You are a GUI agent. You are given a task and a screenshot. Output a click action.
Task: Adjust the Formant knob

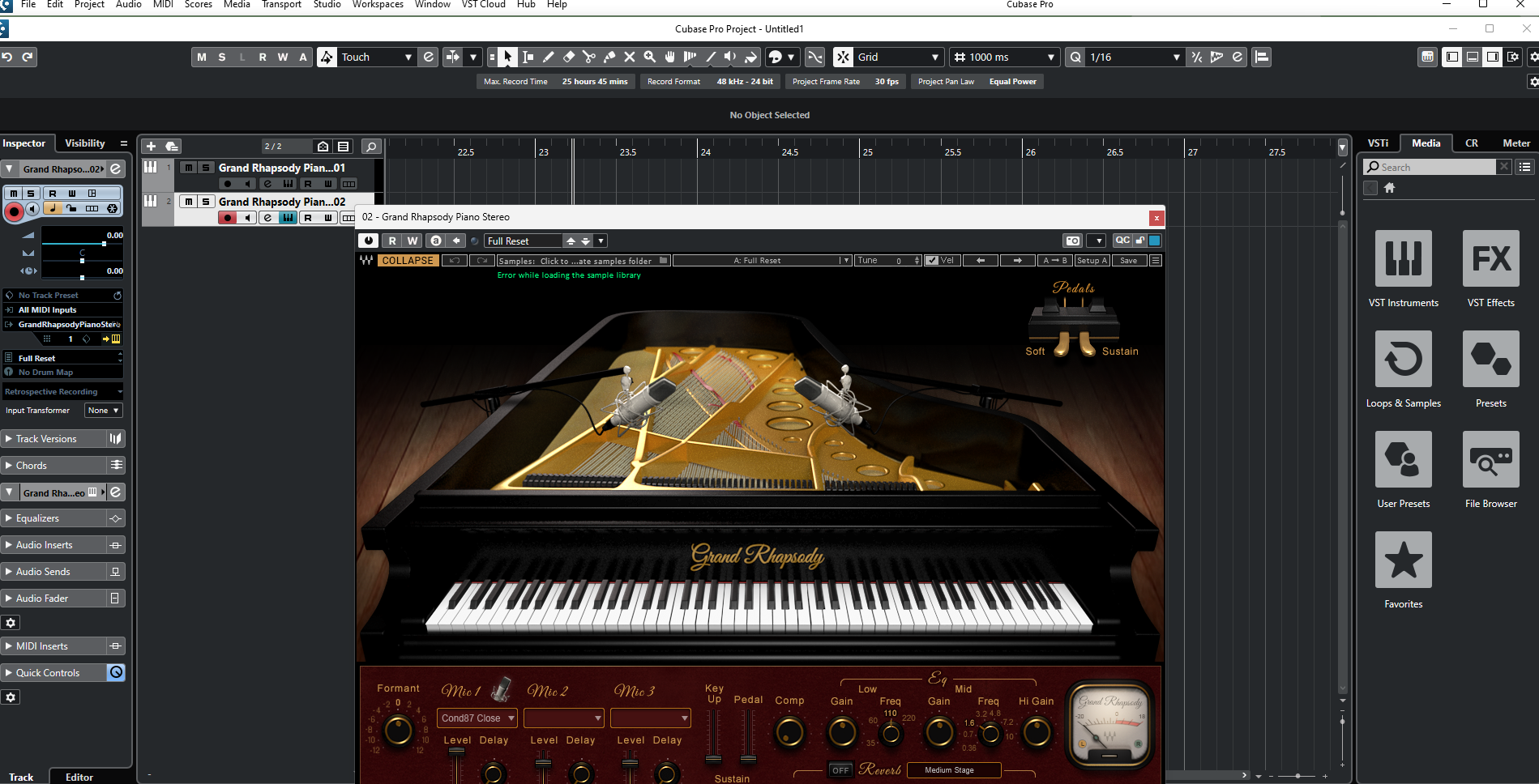click(x=398, y=731)
